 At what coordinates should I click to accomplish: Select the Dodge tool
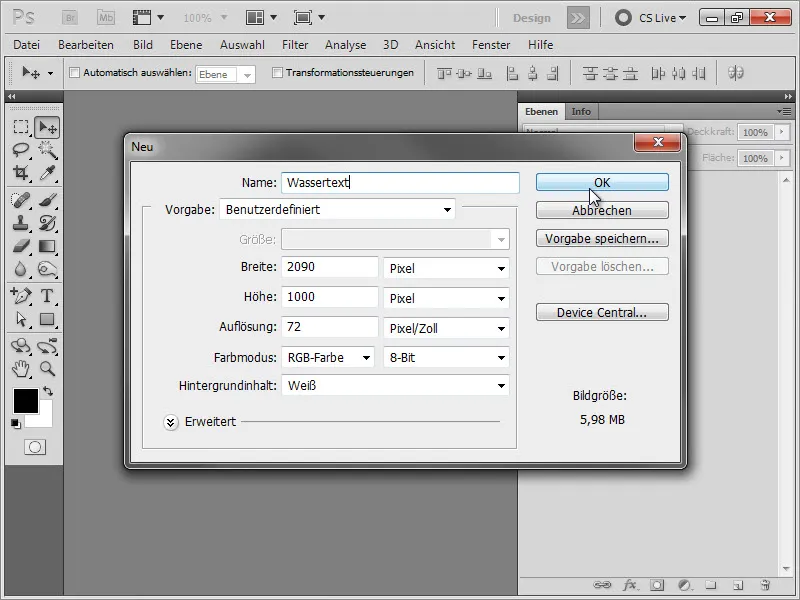tap(47, 268)
